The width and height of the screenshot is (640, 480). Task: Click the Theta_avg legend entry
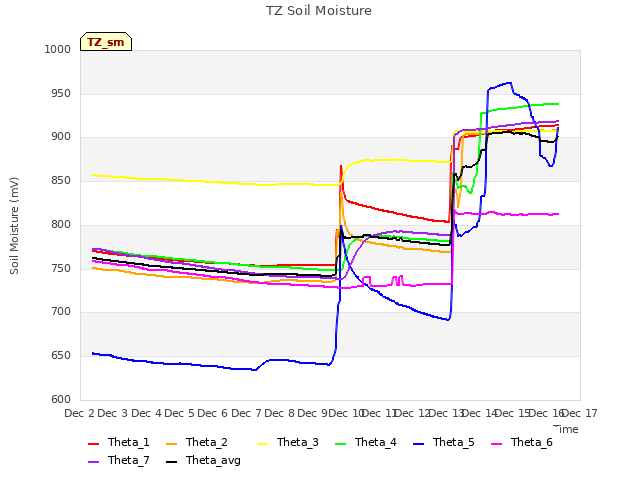click(x=203, y=460)
